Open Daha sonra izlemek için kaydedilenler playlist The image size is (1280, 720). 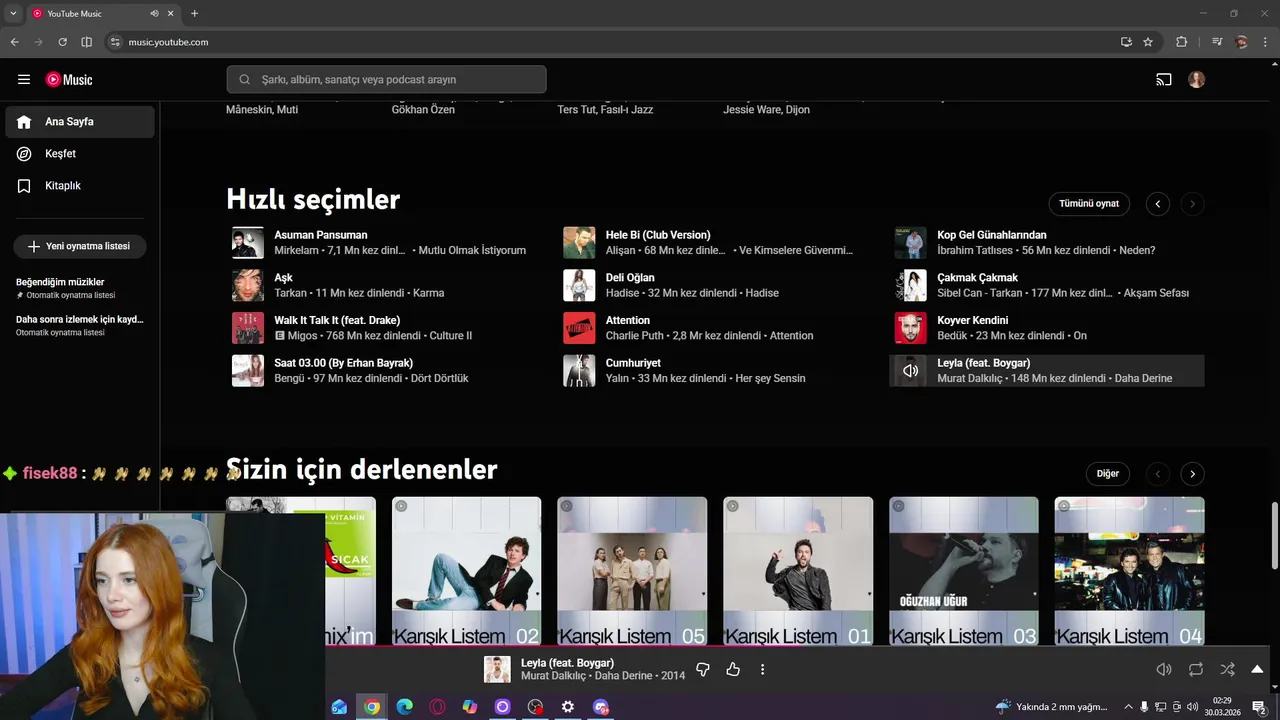pyautogui.click(x=80, y=325)
